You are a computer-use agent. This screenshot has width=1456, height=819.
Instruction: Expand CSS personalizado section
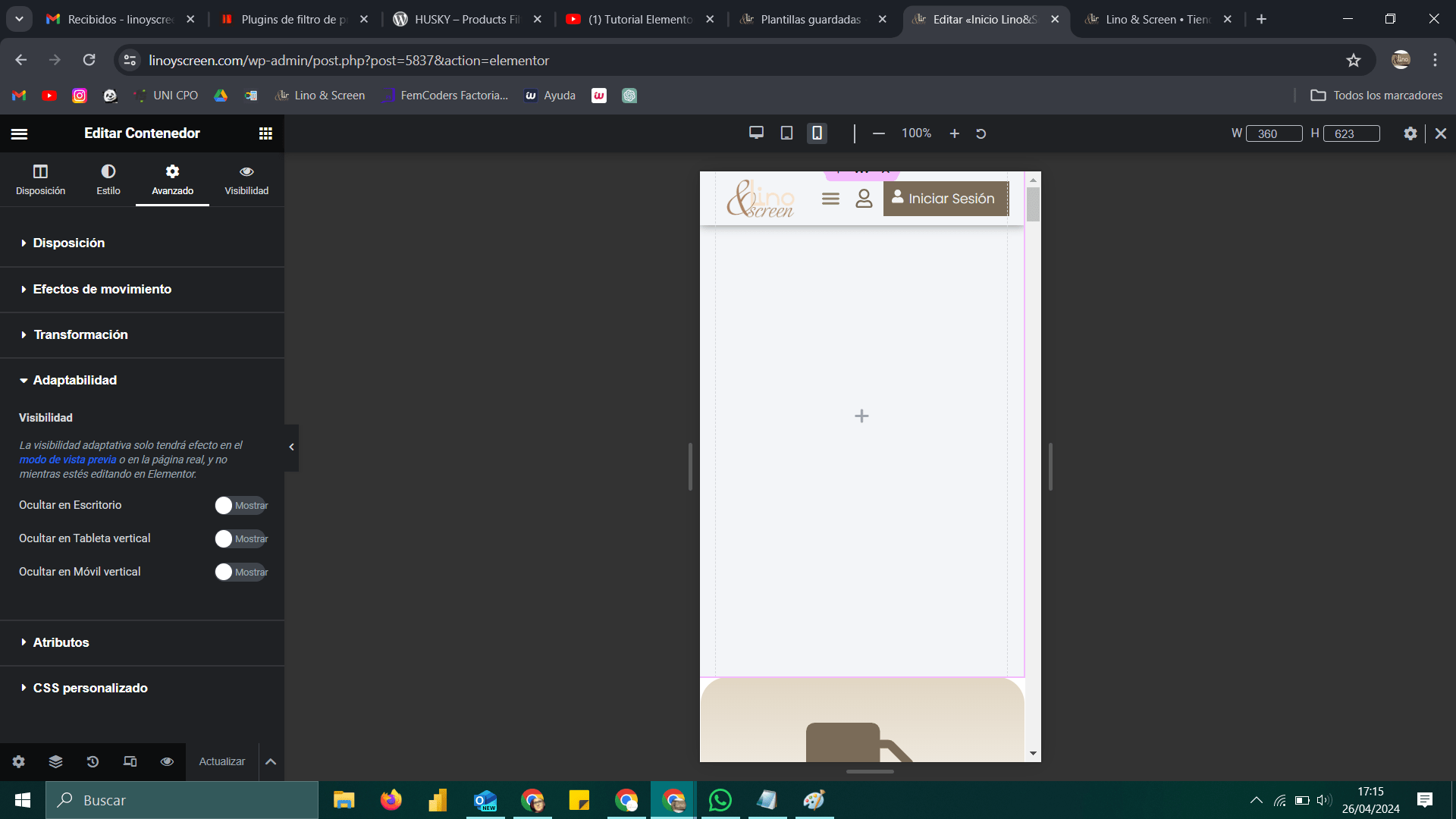coord(142,688)
